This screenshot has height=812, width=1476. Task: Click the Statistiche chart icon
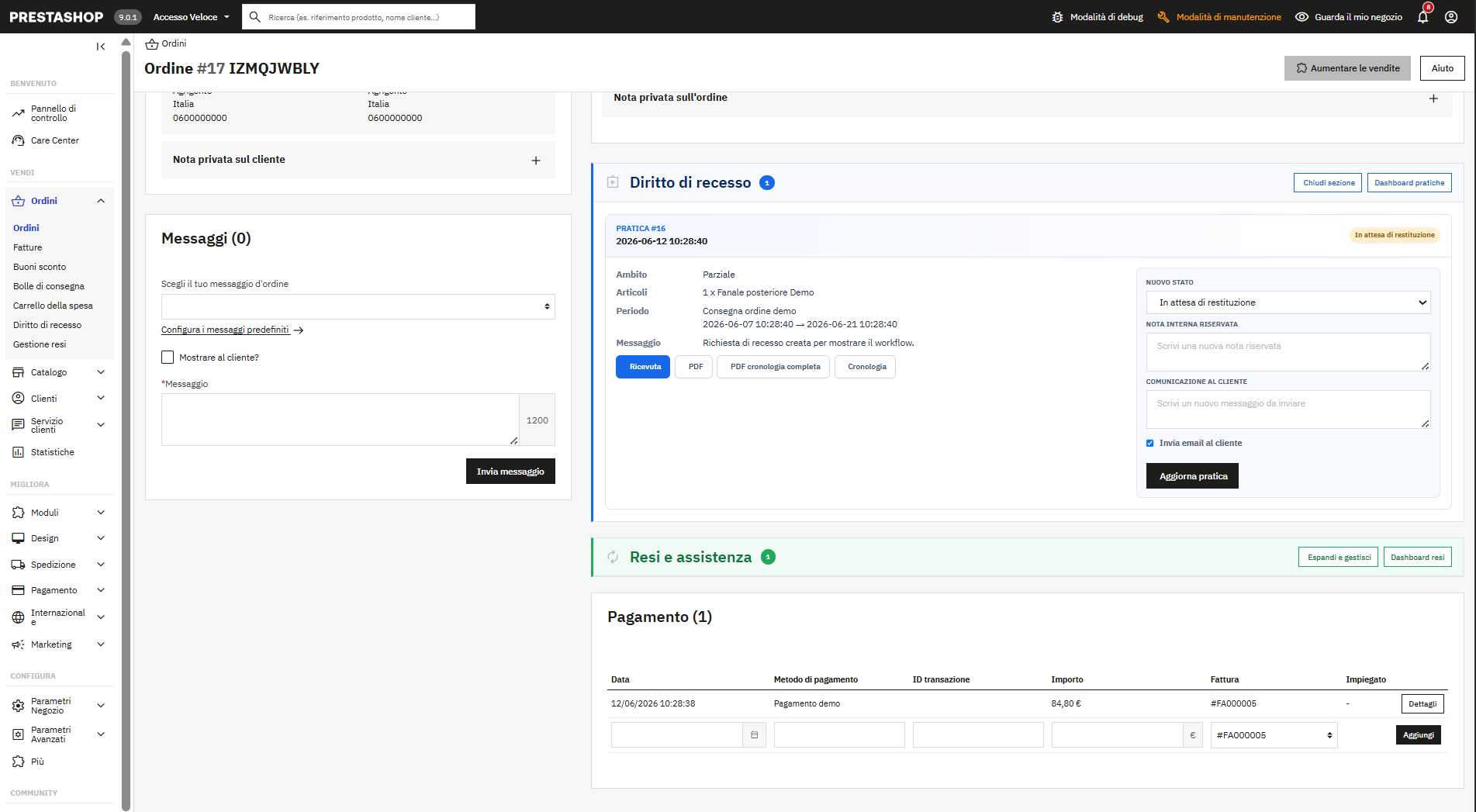(19, 452)
